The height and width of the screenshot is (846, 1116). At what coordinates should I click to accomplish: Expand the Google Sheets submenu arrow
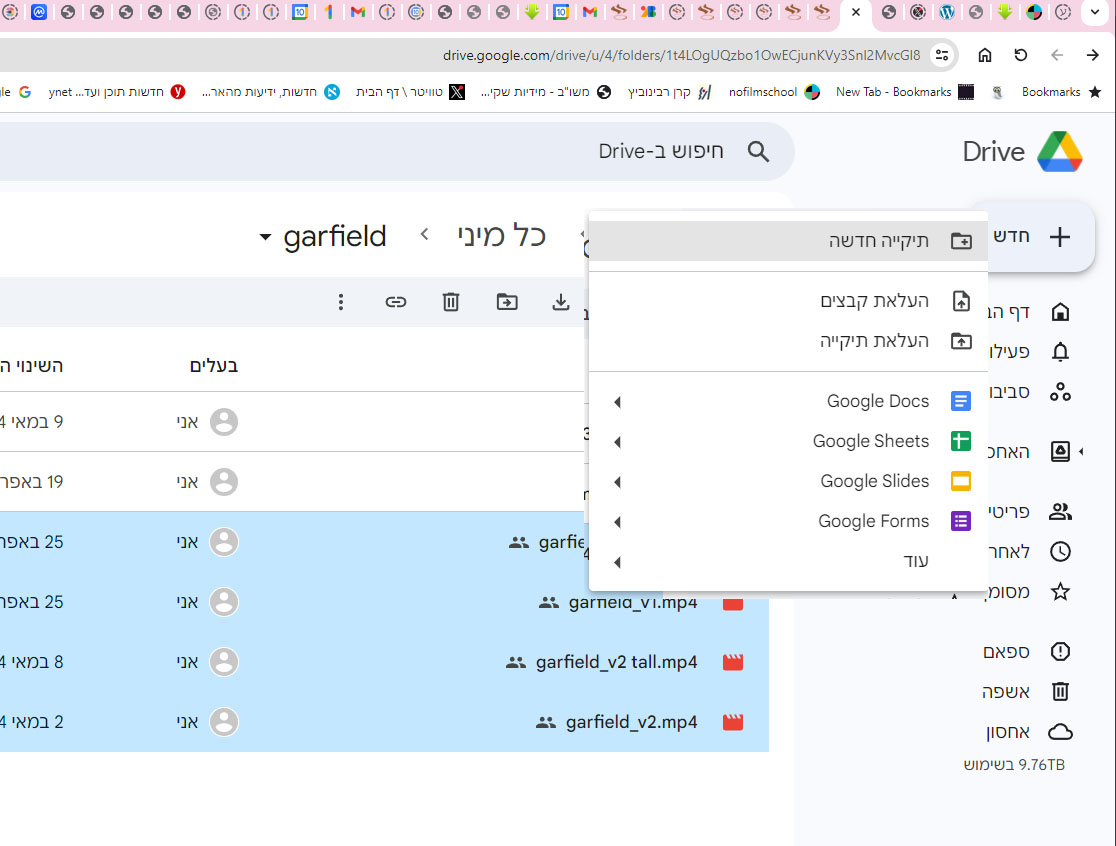point(617,442)
